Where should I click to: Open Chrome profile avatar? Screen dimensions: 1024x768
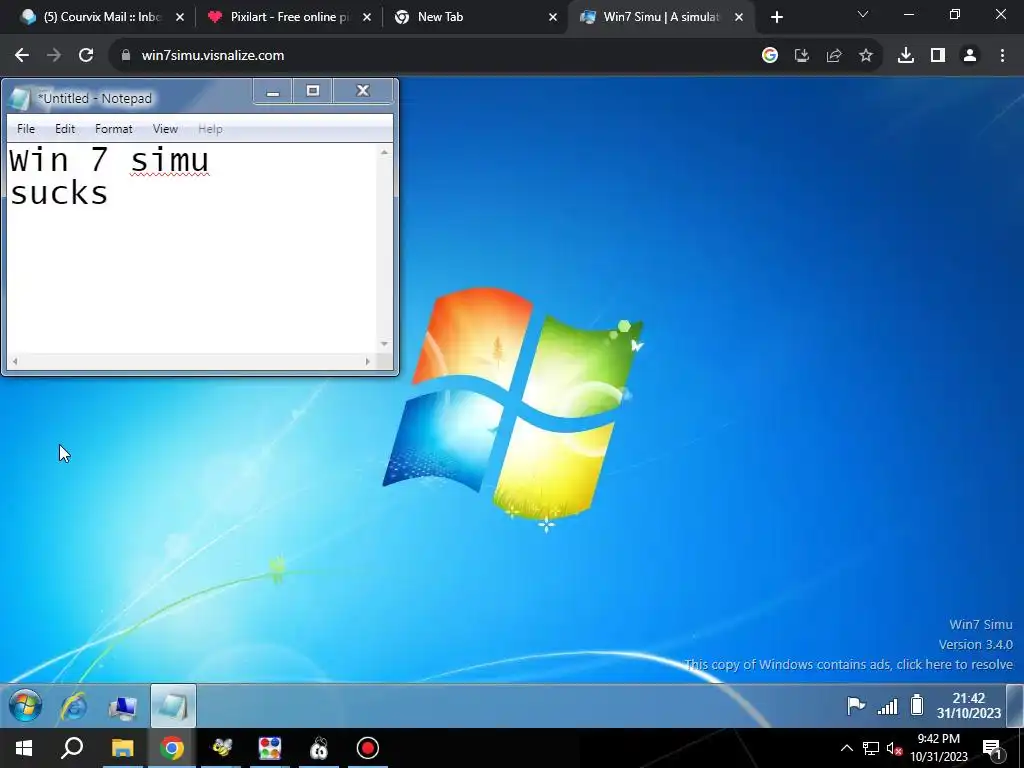click(x=970, y=56)
